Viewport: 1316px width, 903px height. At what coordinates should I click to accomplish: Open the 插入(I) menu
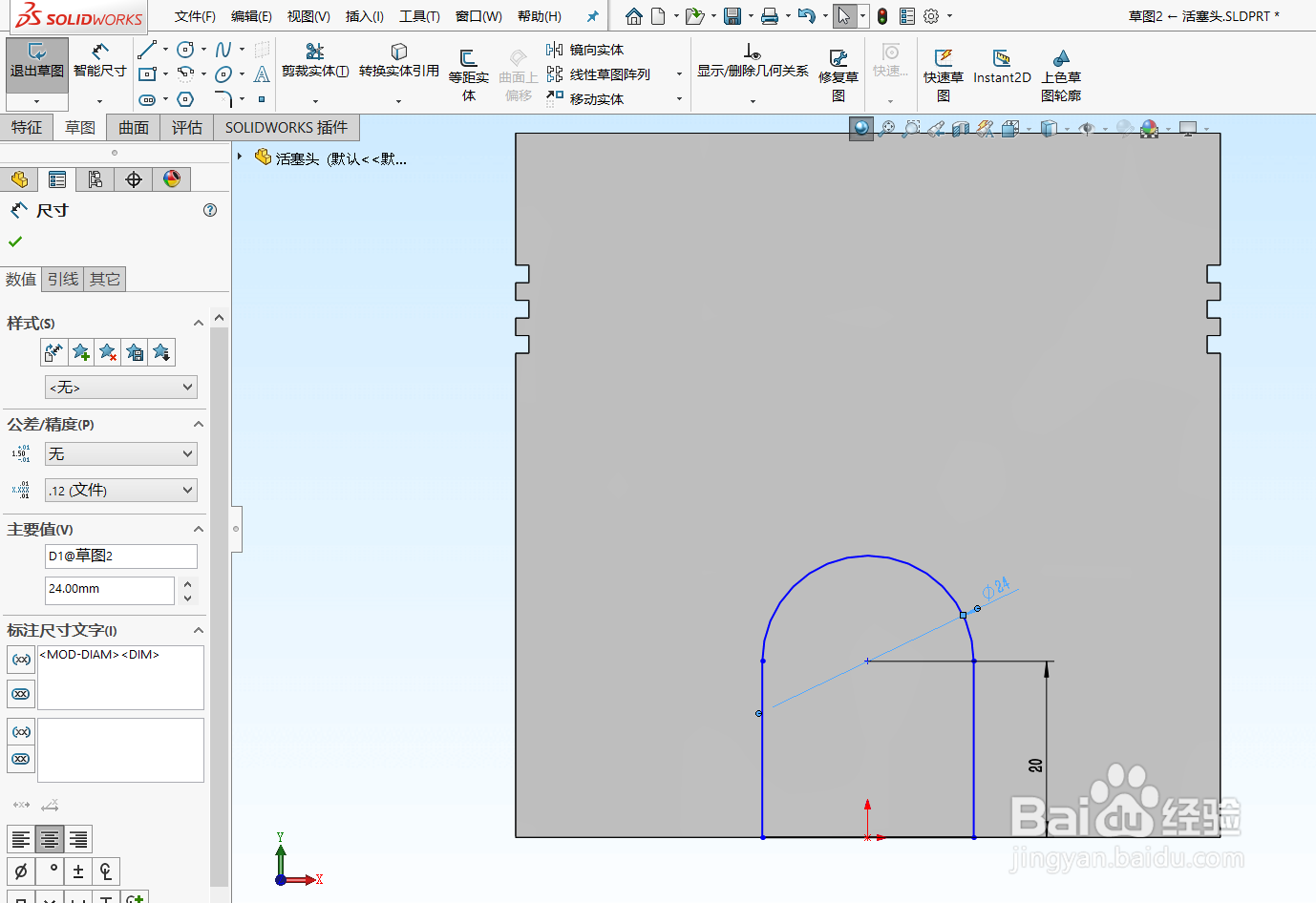click(x=364, y=16)
